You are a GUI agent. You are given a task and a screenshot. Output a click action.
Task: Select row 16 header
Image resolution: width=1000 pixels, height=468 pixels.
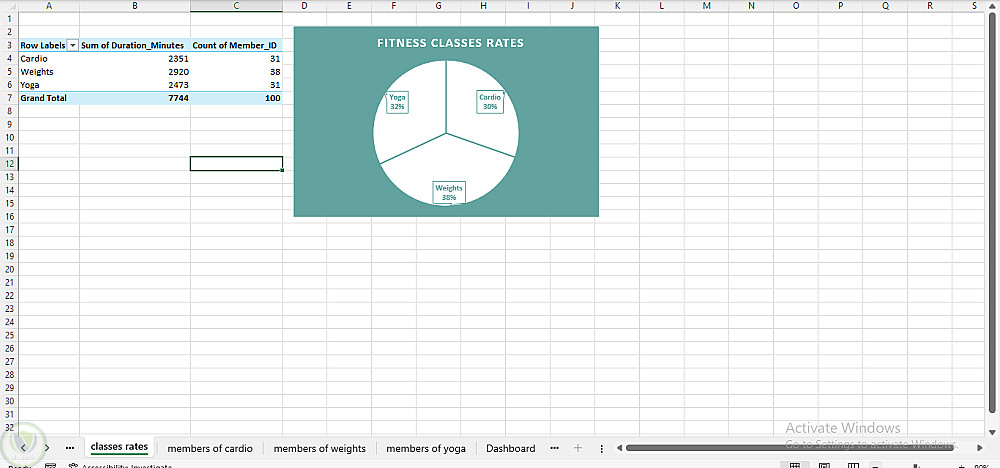9,216
